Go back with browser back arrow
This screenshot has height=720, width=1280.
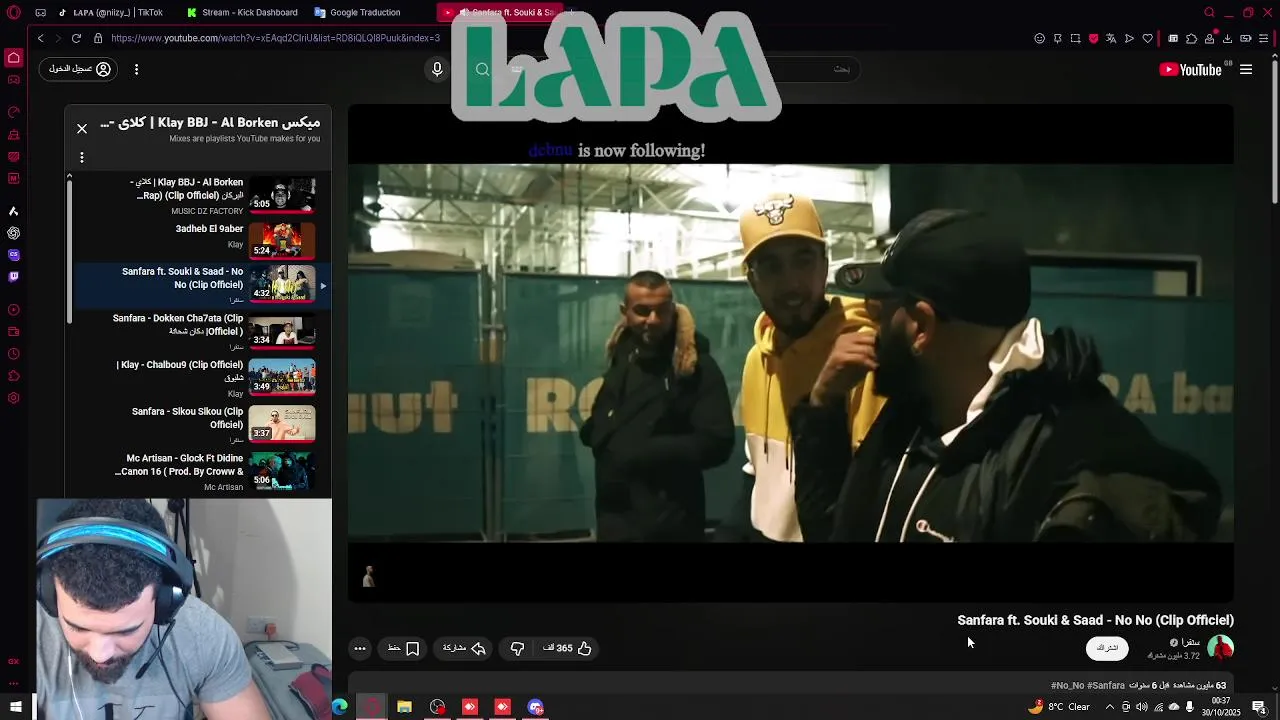tap(40, 38)
